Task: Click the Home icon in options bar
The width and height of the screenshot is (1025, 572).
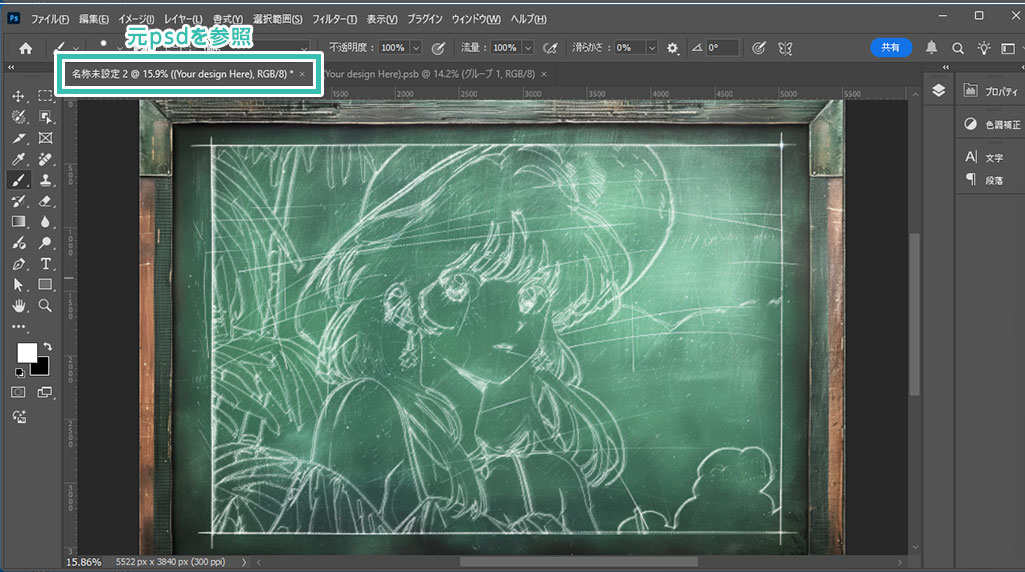Action: 25,48
